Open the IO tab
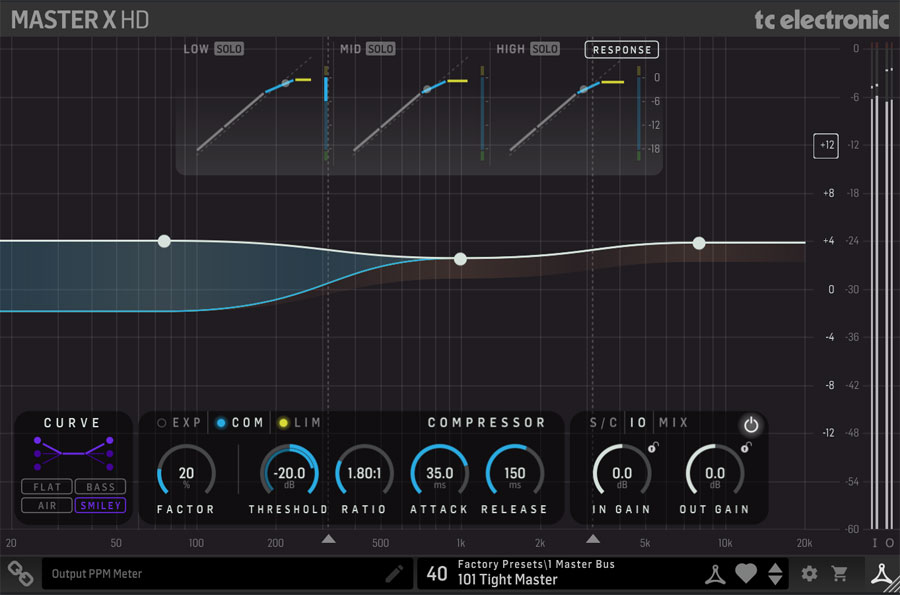900x595 pixels. coord(638,423)
